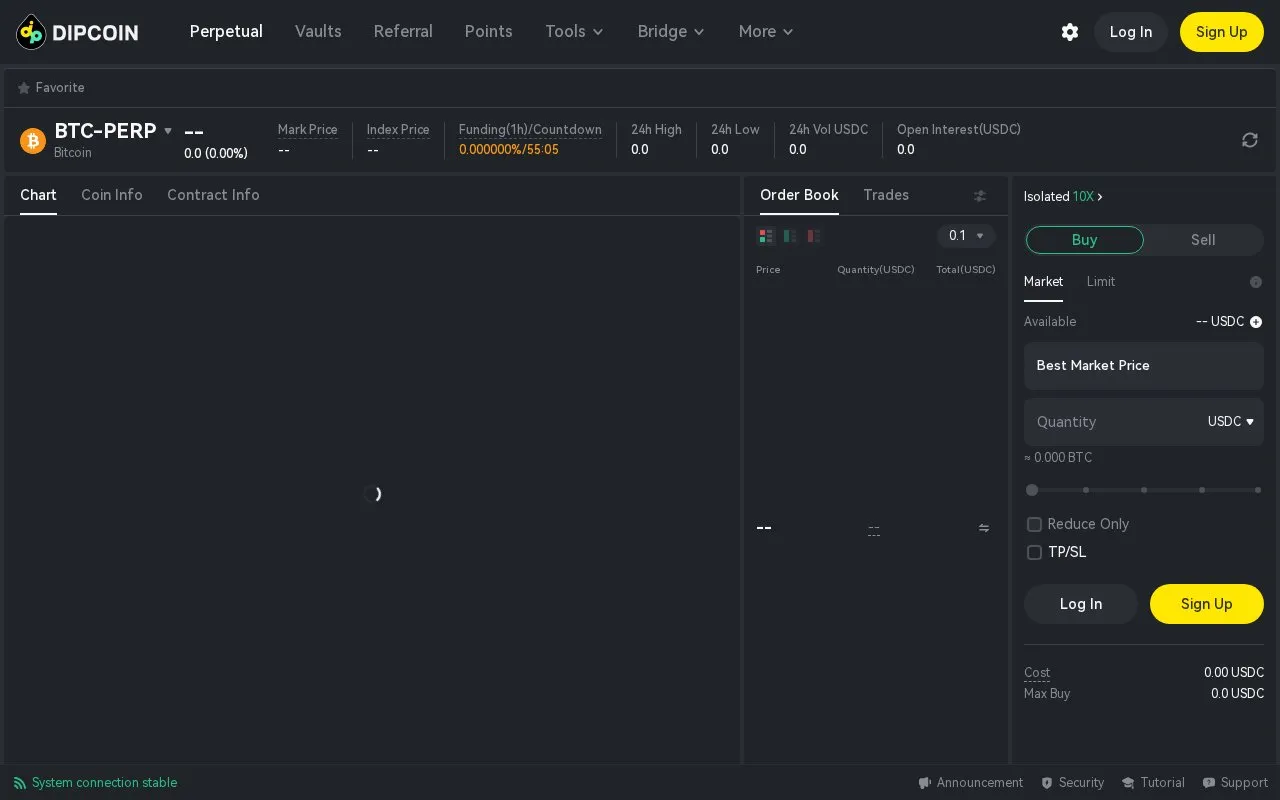Viewport: 1280px width, 800px height.
Task: Select the Sell side toggle
Action: tap(1204, 240)
